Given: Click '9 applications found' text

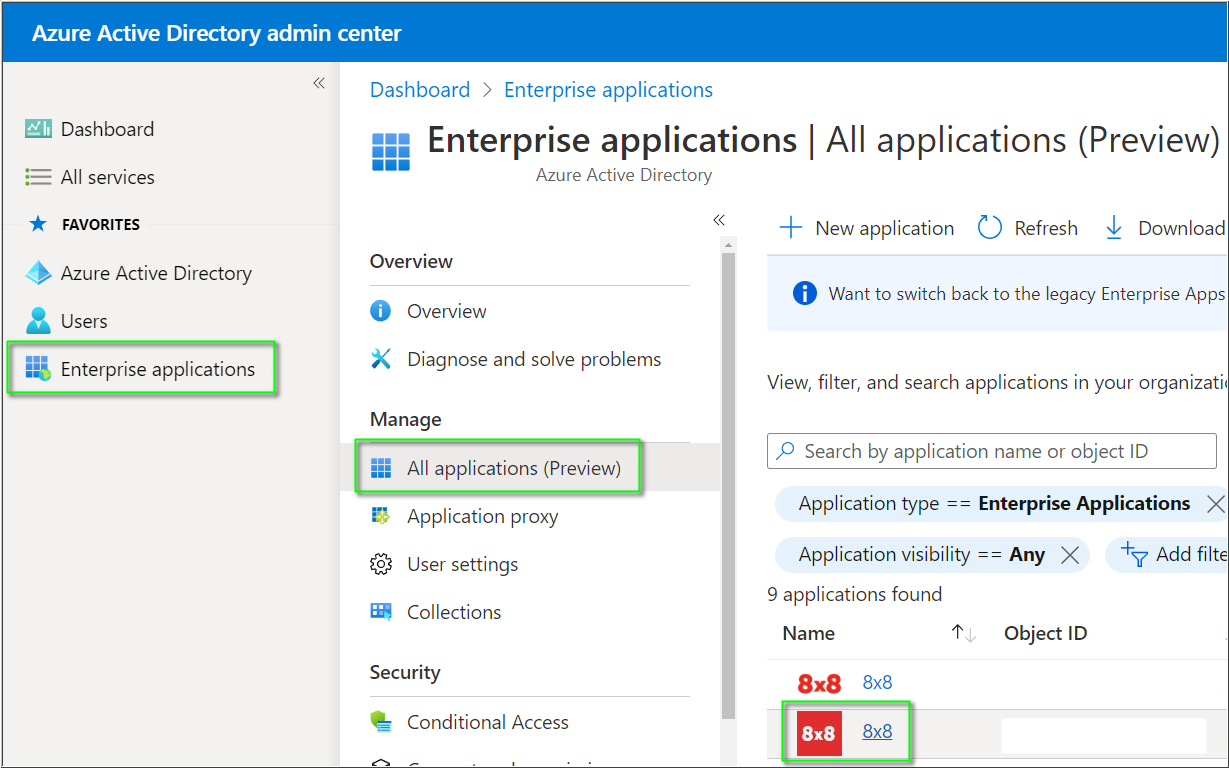Looking at the screenshot, I should coord(854,594).
